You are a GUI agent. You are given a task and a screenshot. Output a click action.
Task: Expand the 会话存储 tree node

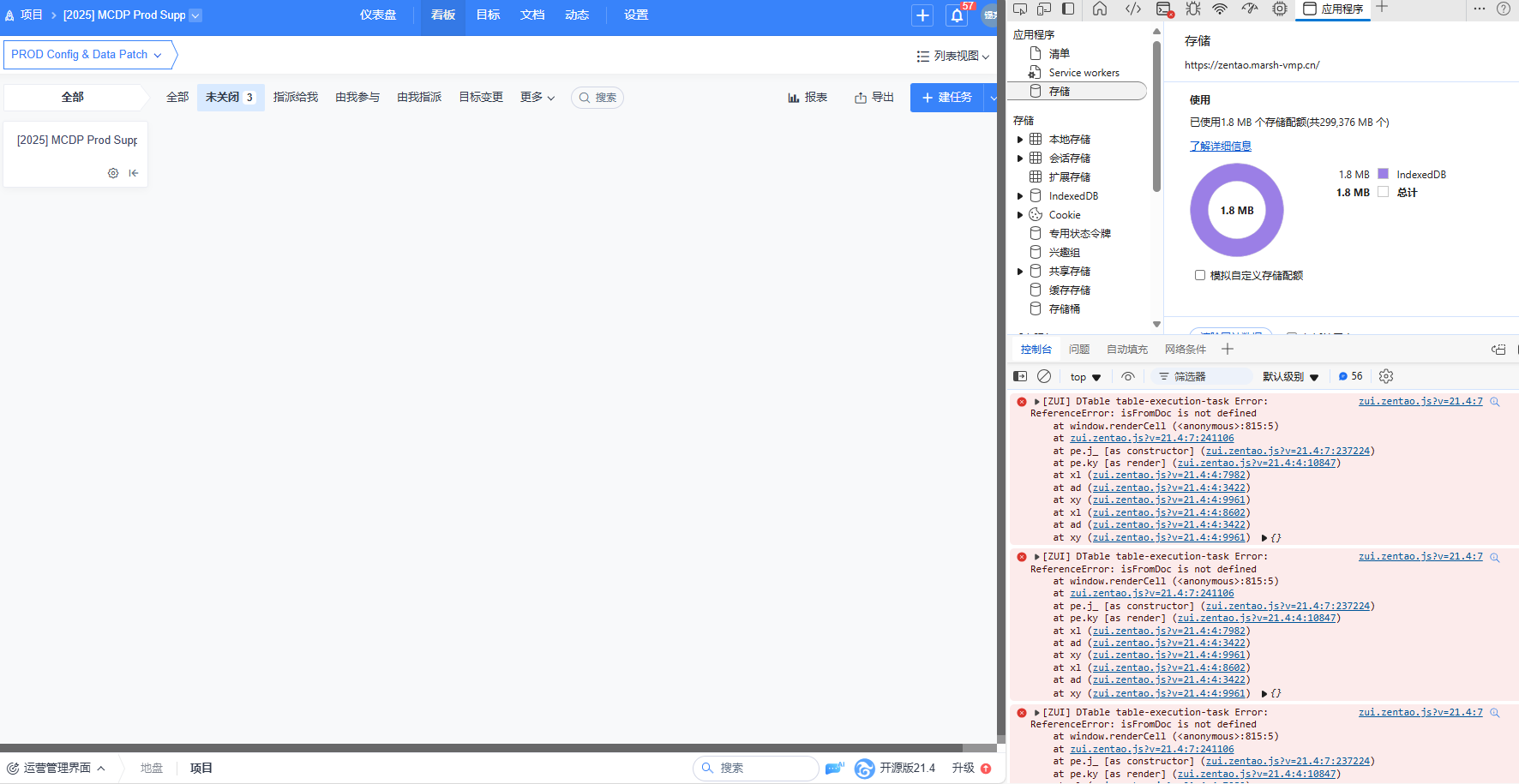click(1020, 158)
